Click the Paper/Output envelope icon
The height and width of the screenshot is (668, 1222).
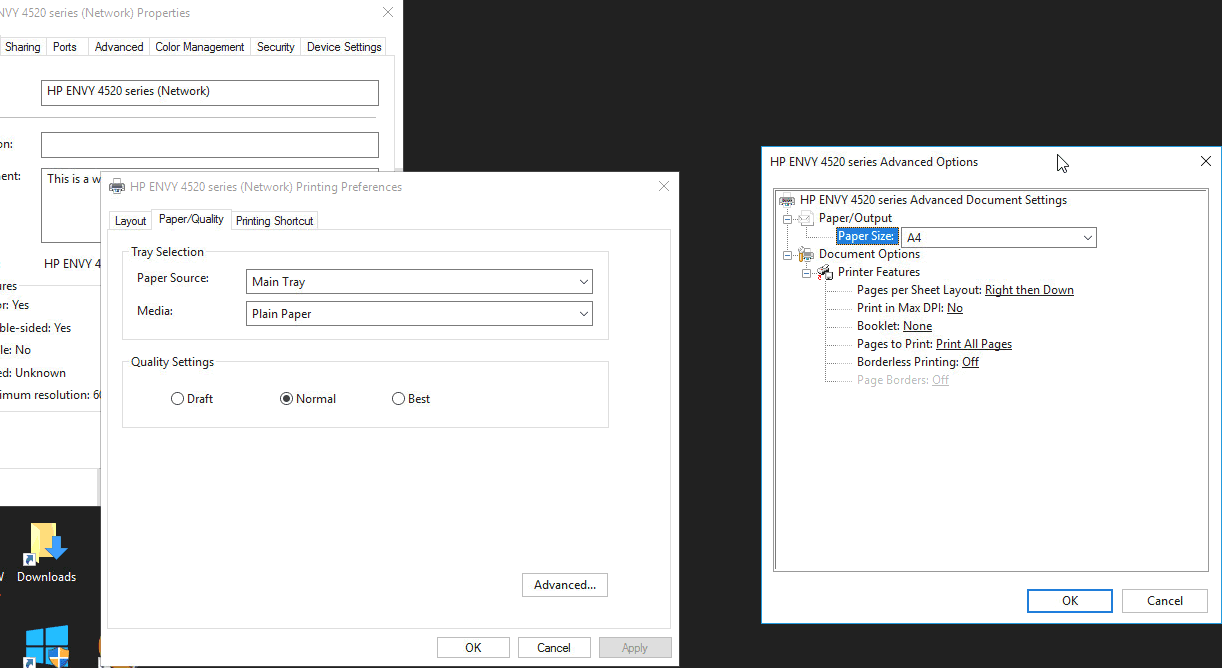(806, 218)
